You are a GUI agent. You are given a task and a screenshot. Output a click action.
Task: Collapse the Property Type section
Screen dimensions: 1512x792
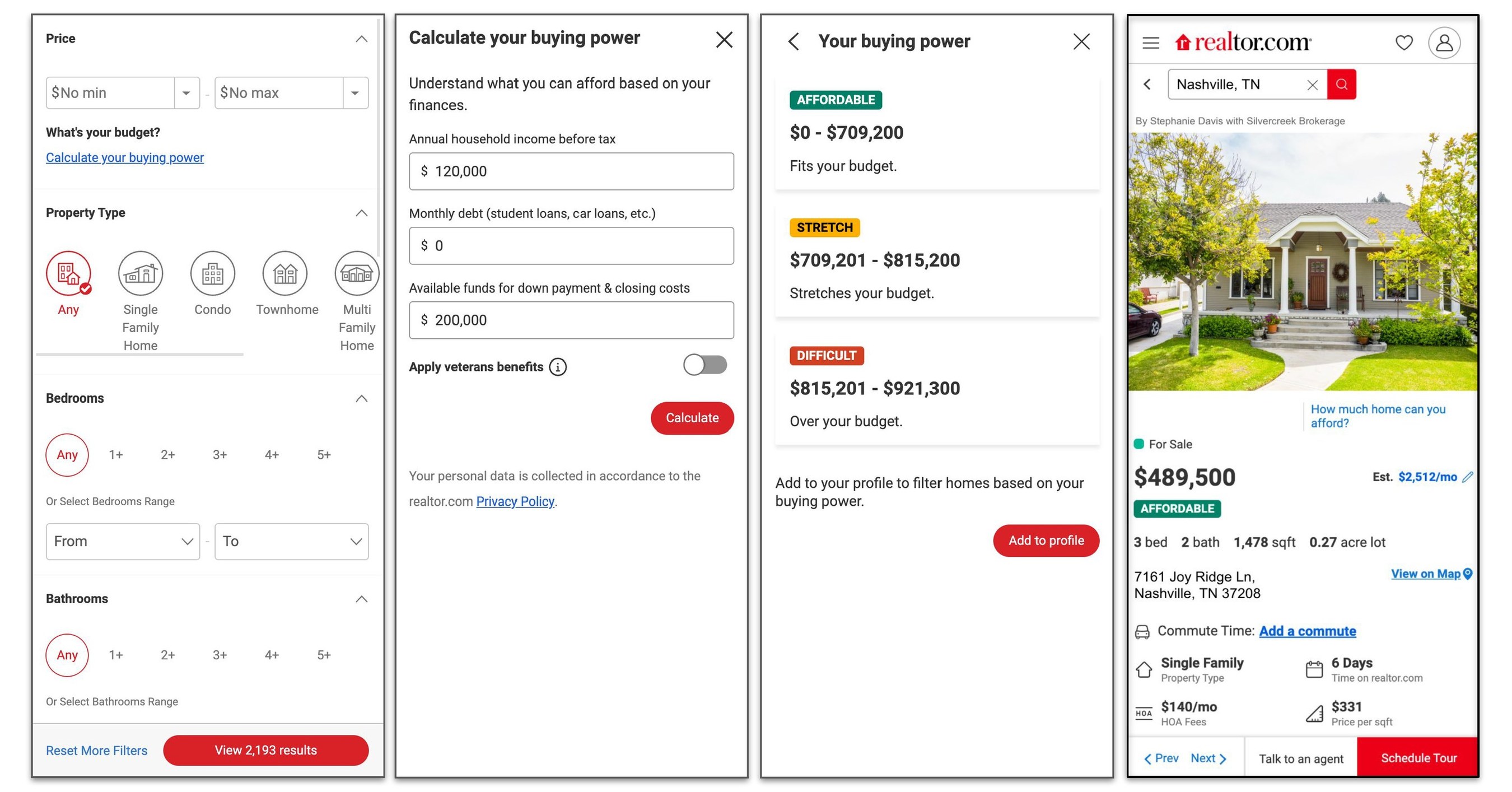coord(362,212)
